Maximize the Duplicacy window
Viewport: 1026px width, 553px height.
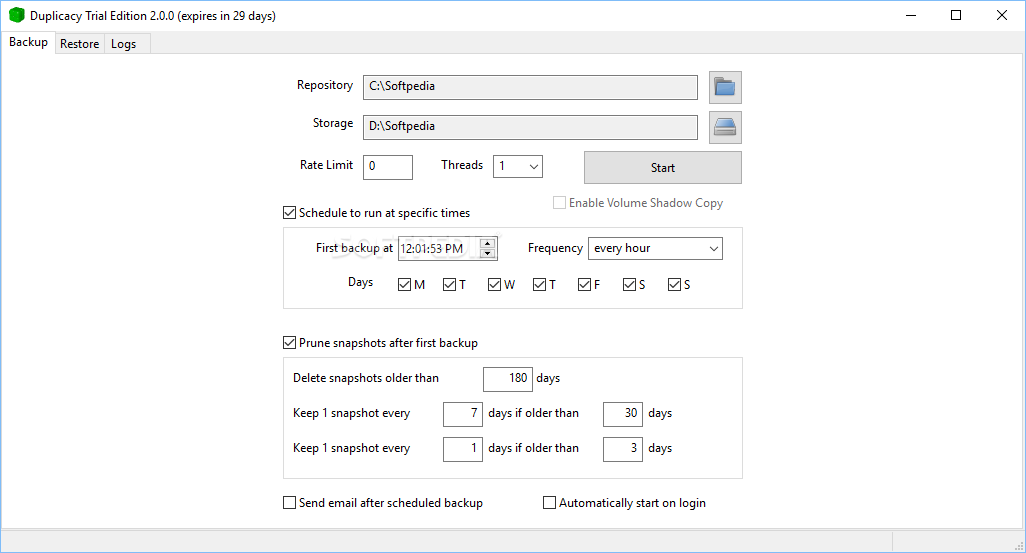pos(956,15)
